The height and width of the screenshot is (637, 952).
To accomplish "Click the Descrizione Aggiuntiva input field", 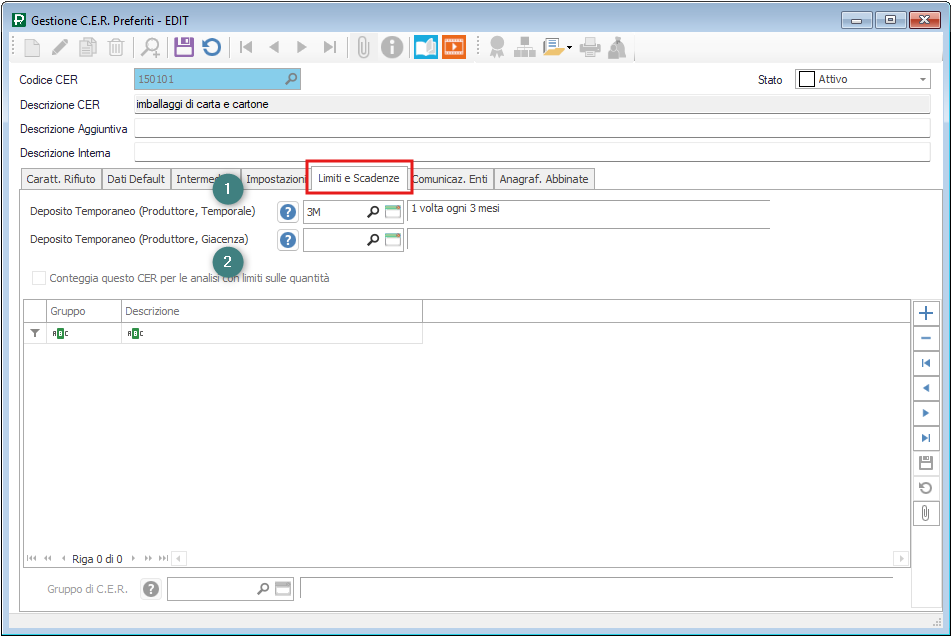I will [531, 128].
